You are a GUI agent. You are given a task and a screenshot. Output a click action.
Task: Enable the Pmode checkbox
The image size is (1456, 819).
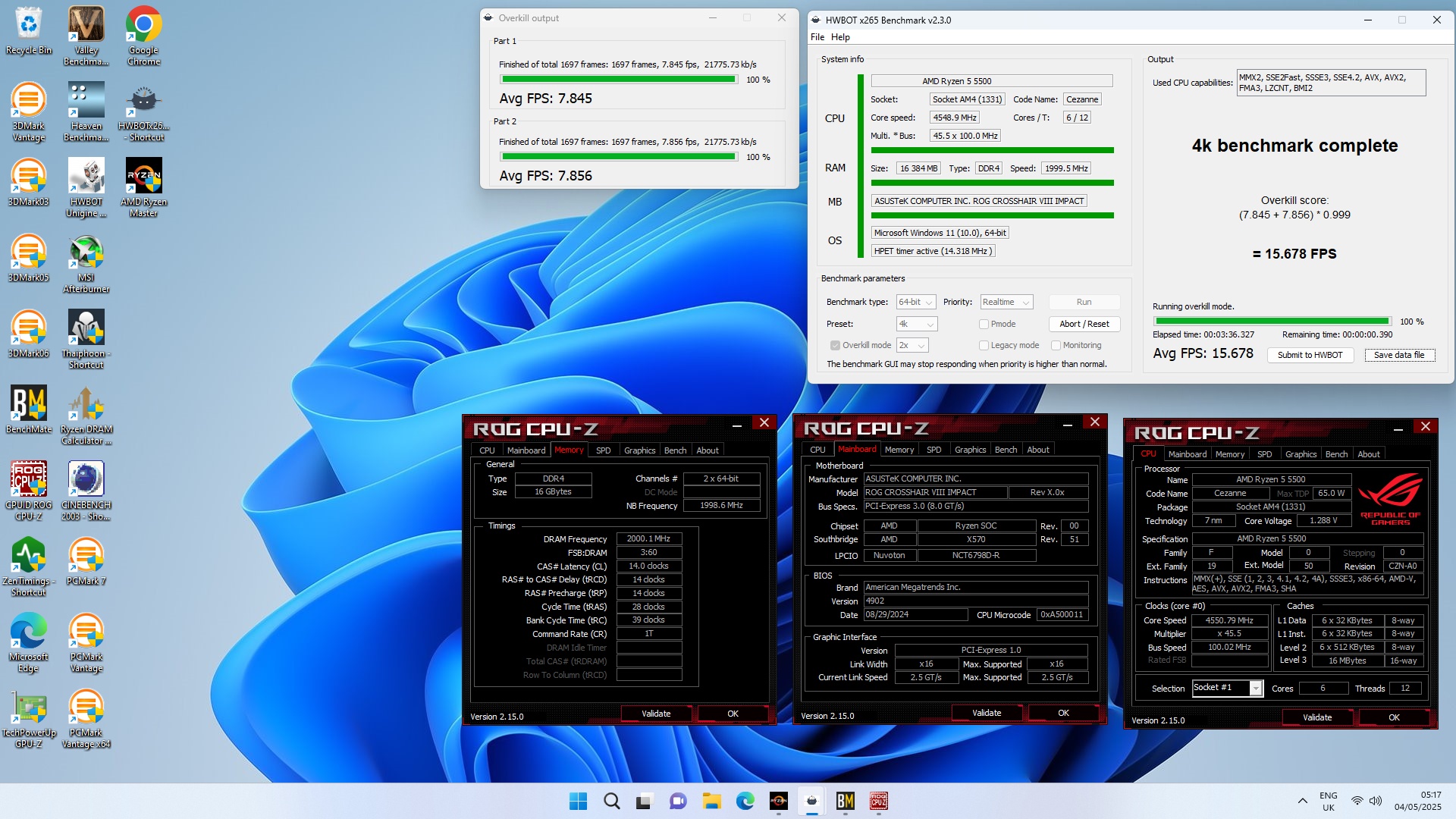point(984,324)
